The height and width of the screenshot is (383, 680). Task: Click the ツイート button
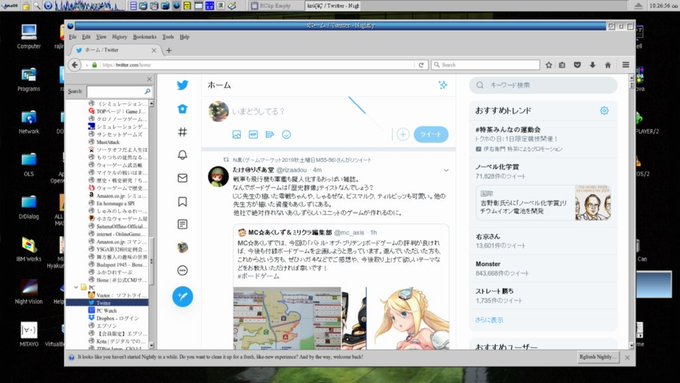point(431,134)
